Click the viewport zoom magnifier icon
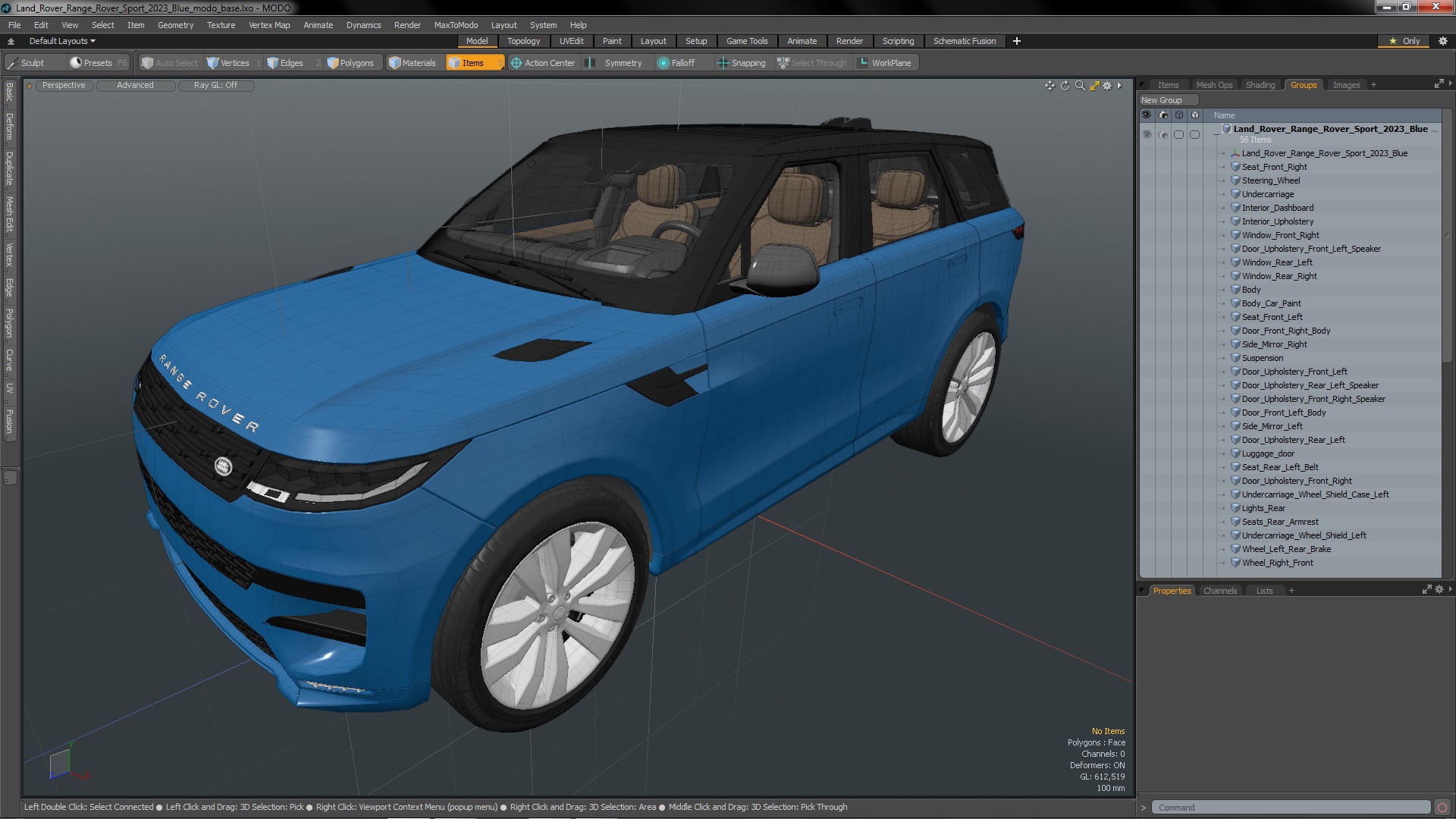The image size is (1456, 819). [1080, 86]
